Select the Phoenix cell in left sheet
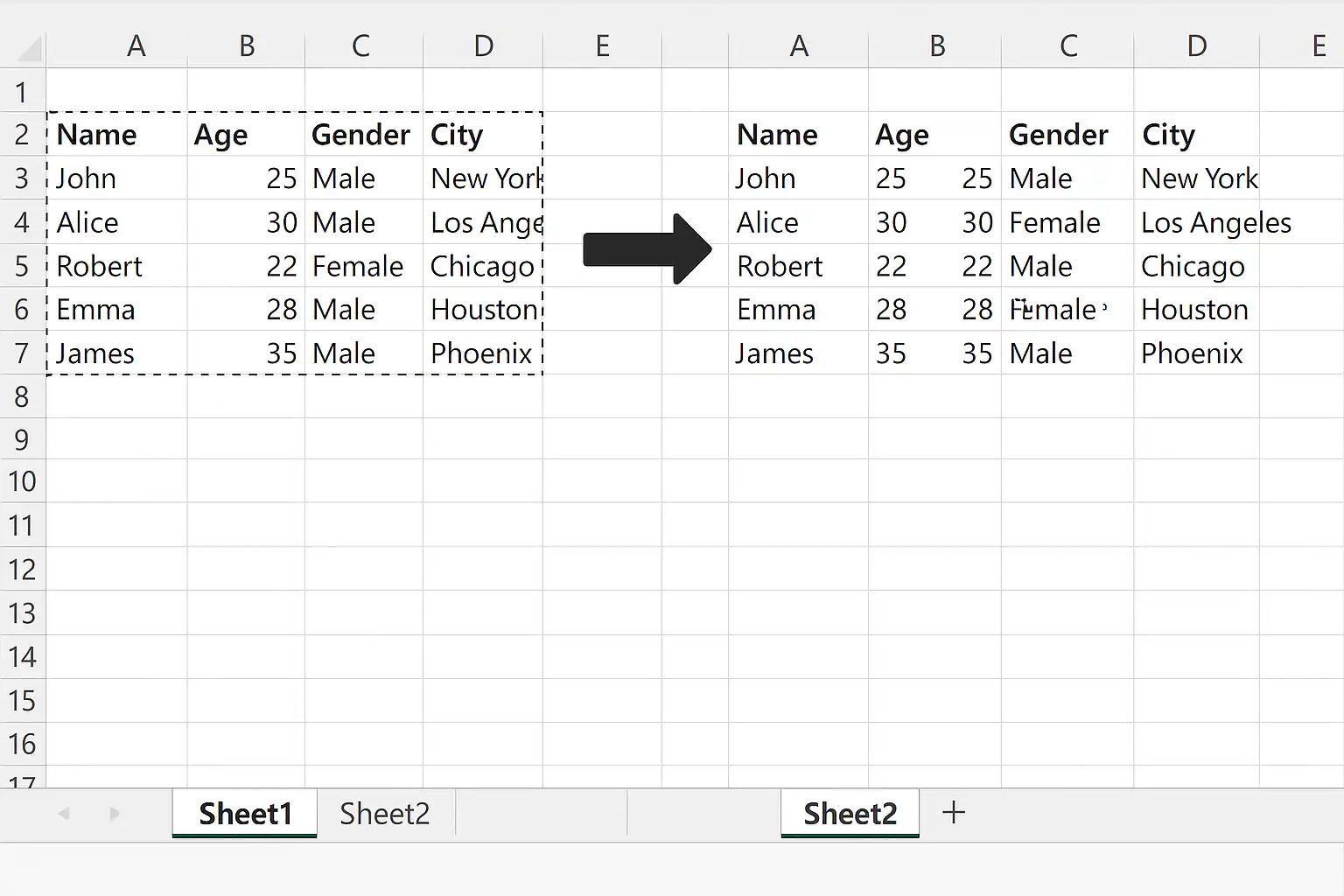The image size is (1344, 896). (x=483, y=353)
